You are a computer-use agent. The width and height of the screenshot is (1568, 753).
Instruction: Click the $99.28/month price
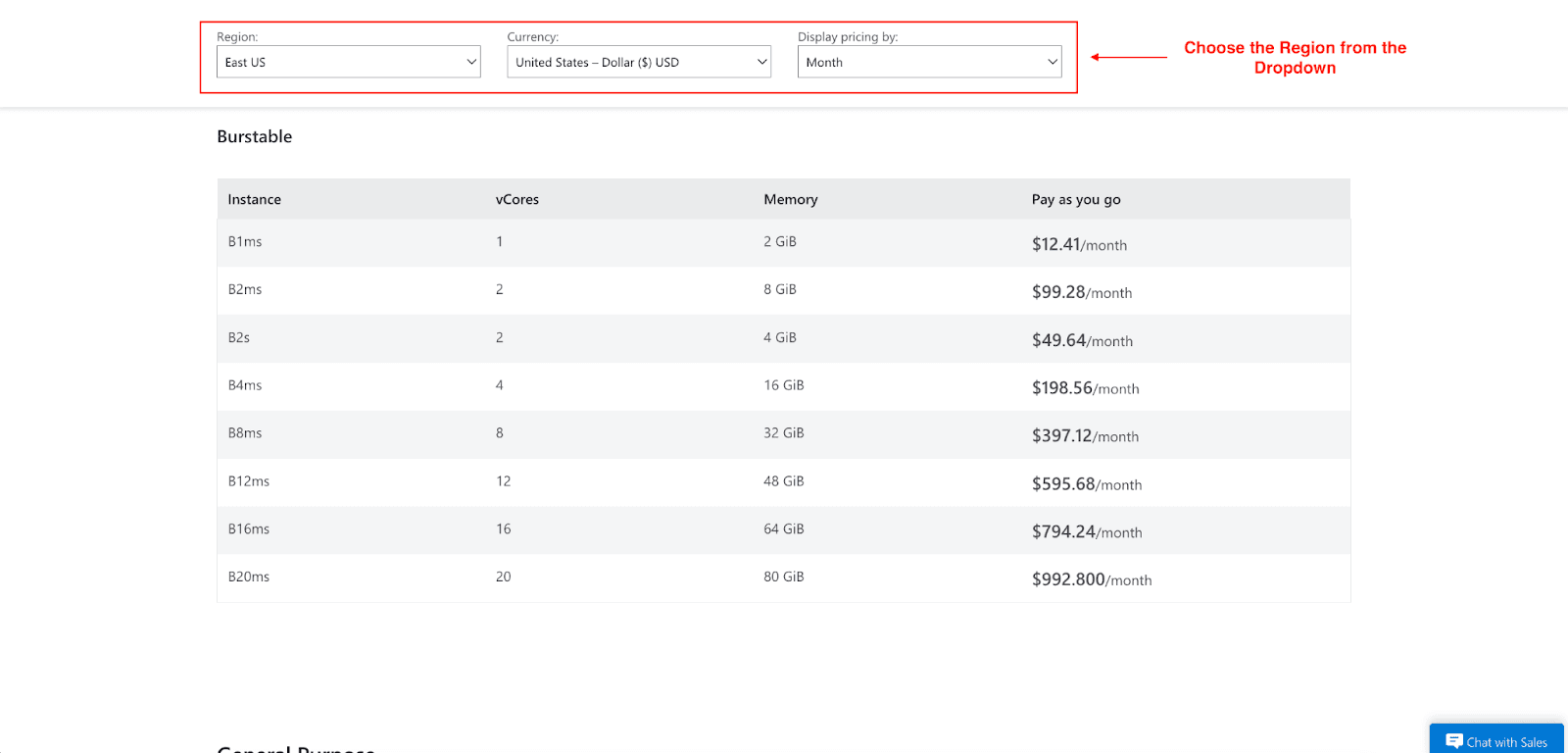click(x=1082, y=292)
